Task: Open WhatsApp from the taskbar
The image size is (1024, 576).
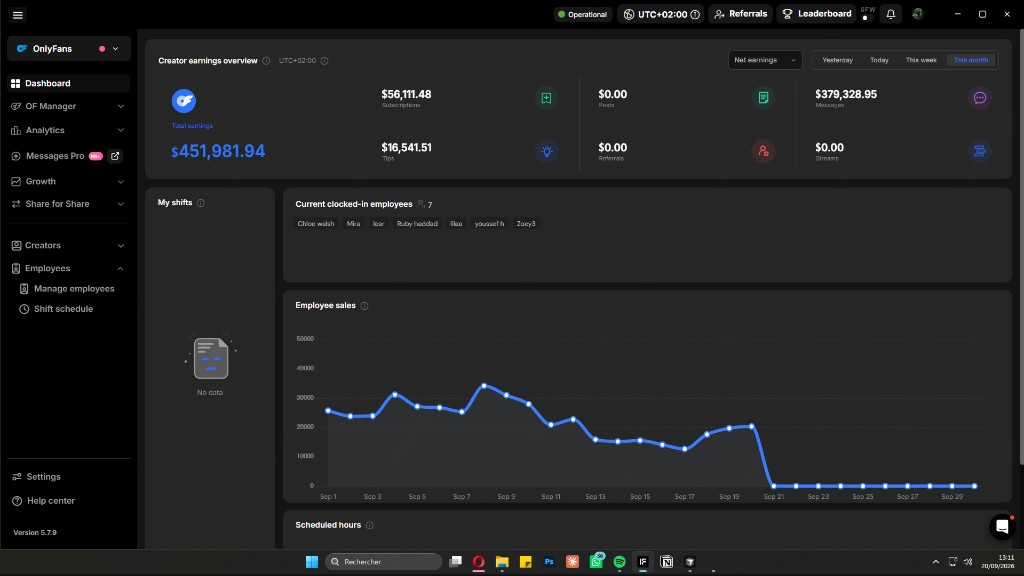Action: click(596, 561)
